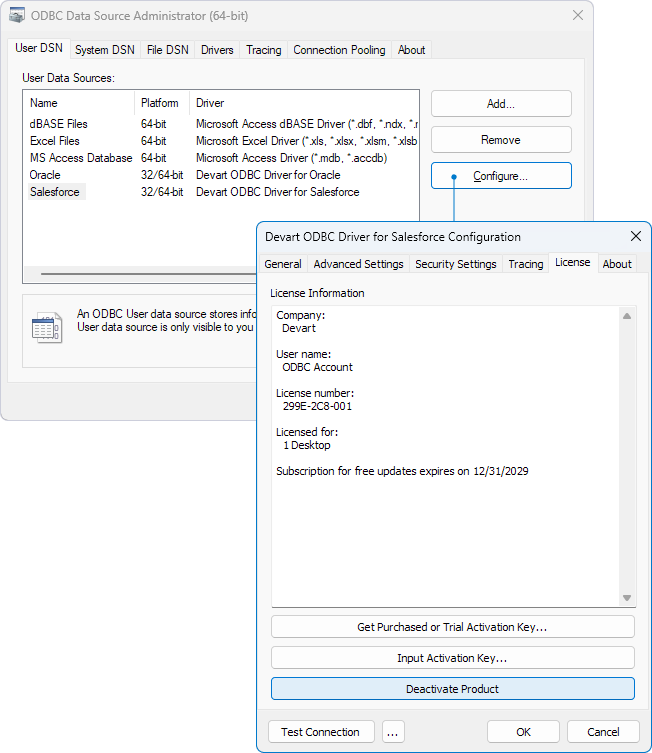The width and height of the screenshot is (652, 753).
Task: Click the Cancel button
Action: (x=603, y=732)
